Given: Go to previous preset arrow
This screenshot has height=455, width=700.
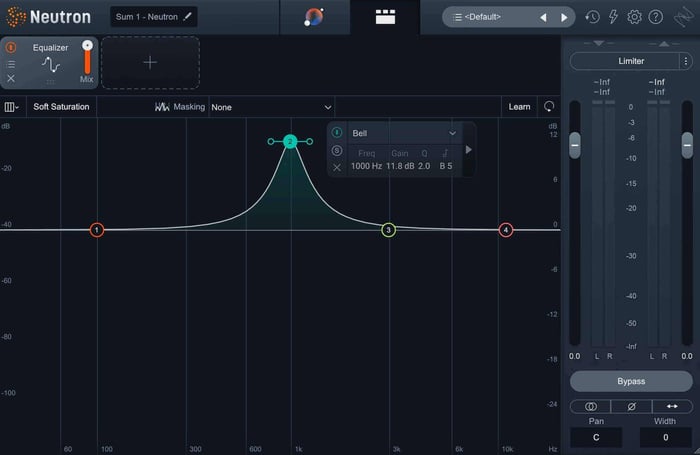Looking at the screenshot, I should [x=543, y=17].
